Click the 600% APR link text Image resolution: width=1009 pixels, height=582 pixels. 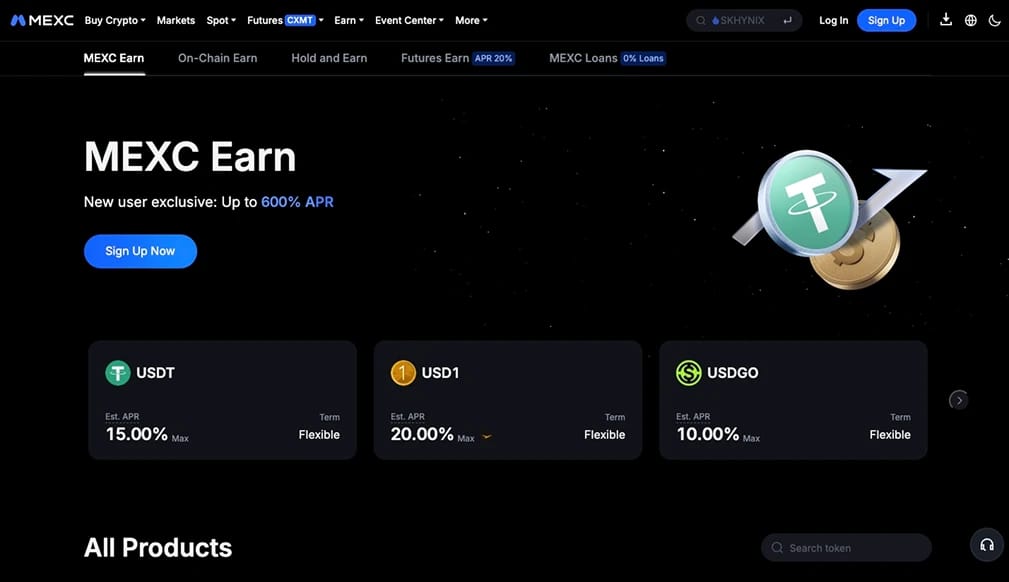tap(297, 202)
